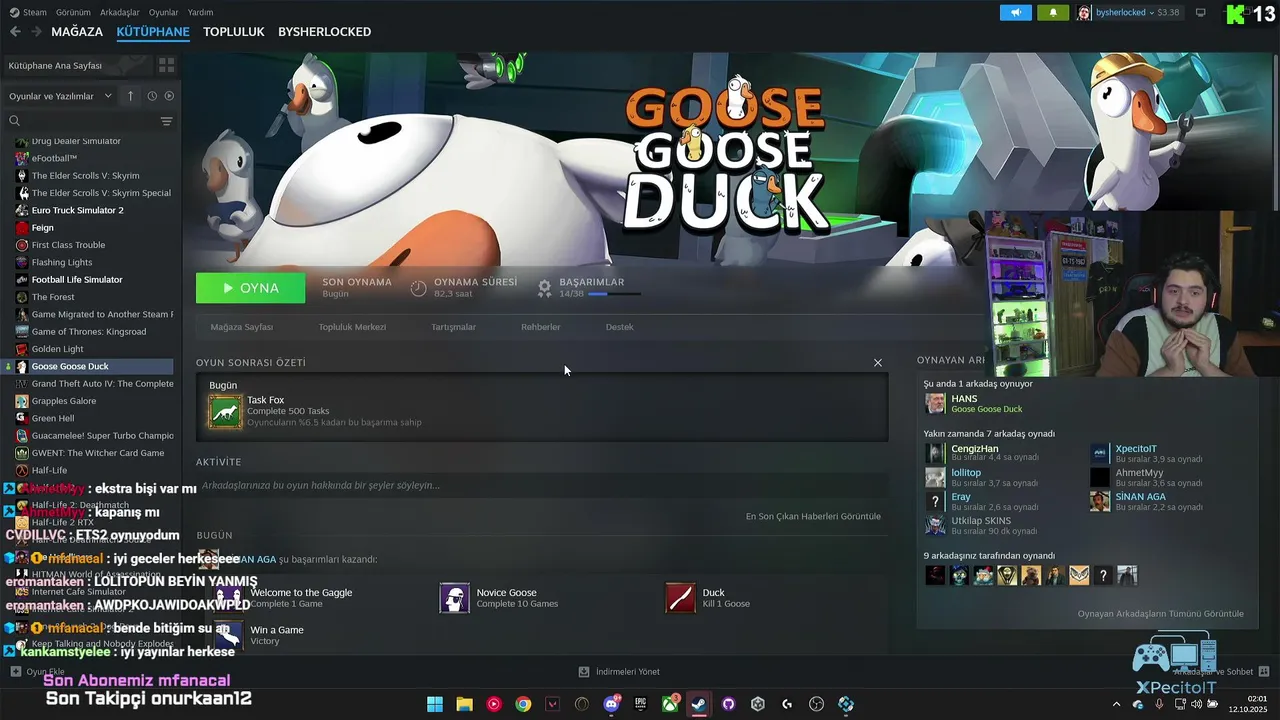This screenshot has width=1280, height=720.
Task: Click the announcements megaphone button
Action: click(x=1015, y=13)
